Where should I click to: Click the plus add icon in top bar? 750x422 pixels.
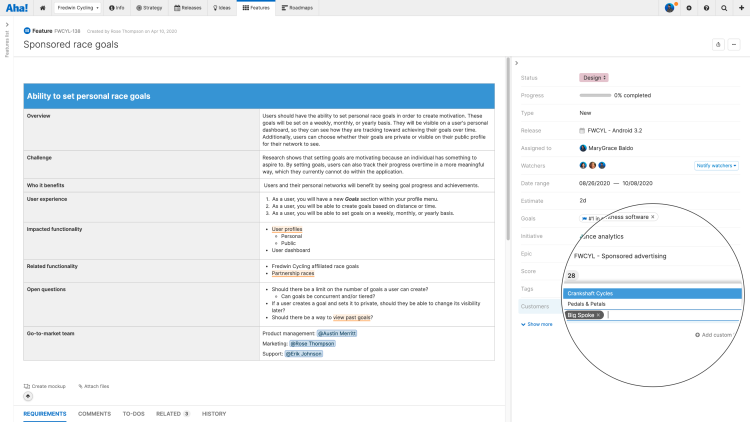(x=741, y=8)
